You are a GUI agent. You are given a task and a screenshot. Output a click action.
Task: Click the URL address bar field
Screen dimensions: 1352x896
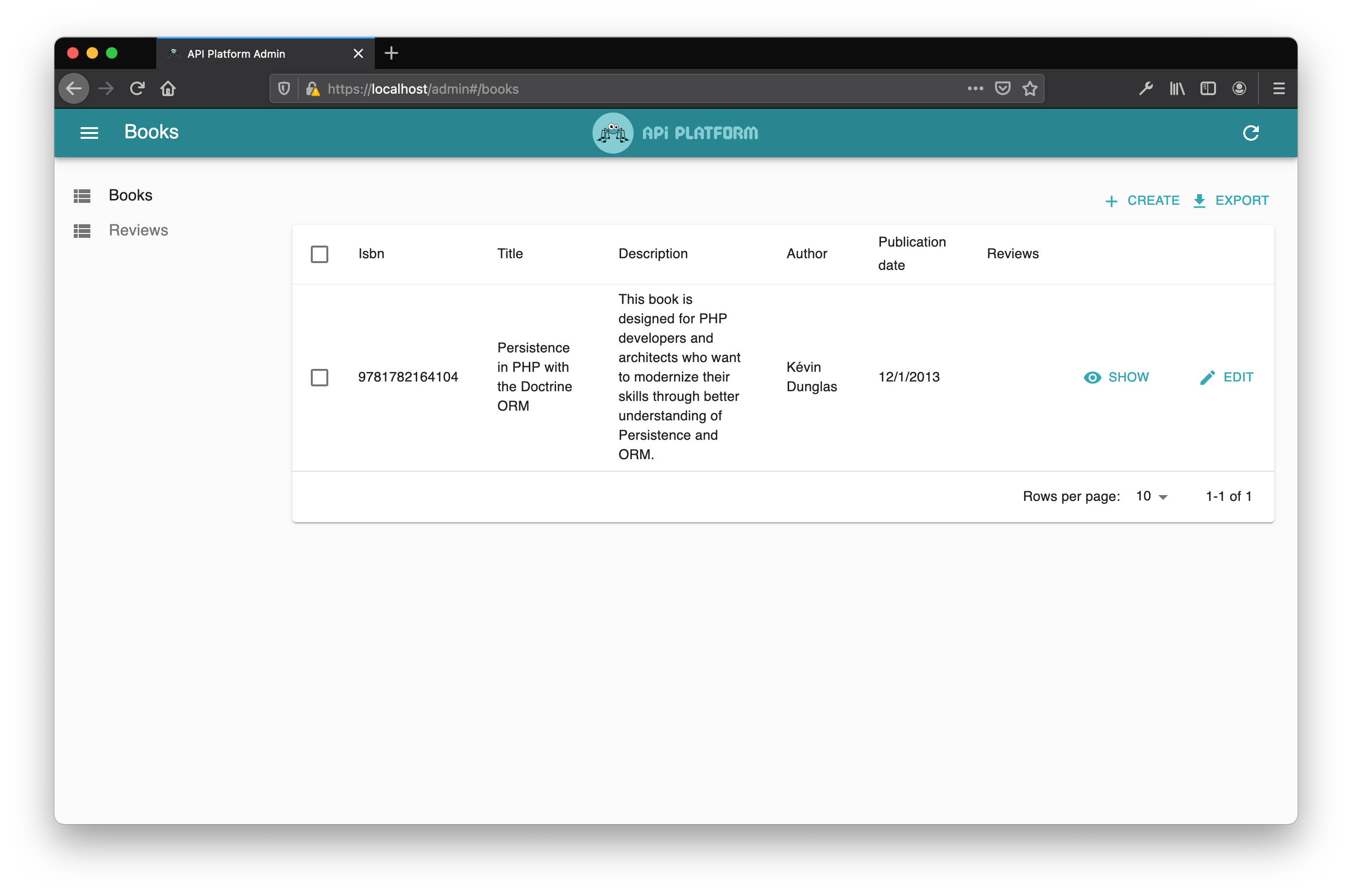pyautogui.click(x=629, y=88)
